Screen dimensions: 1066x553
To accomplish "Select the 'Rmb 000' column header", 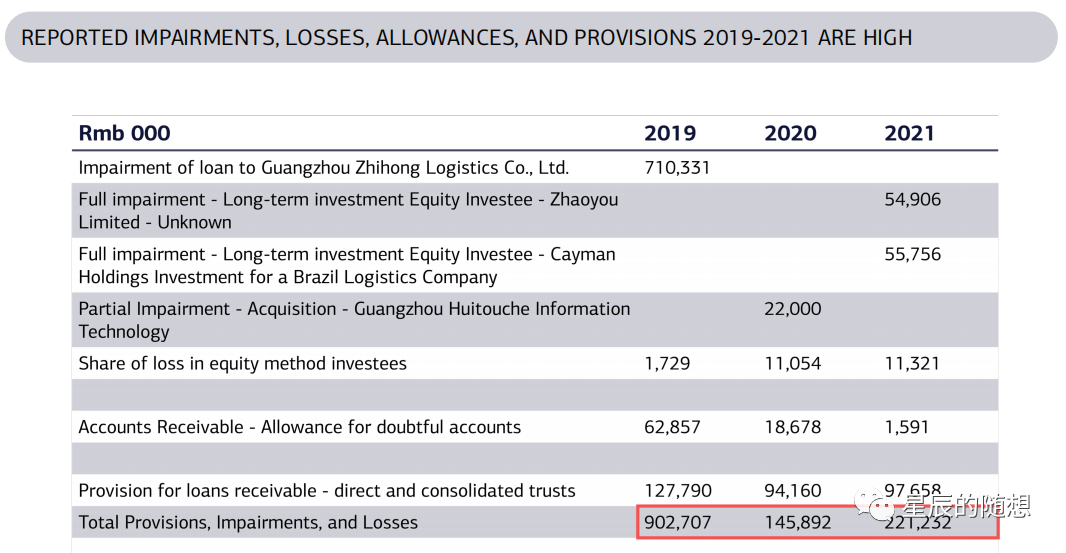I will point(124,133).
